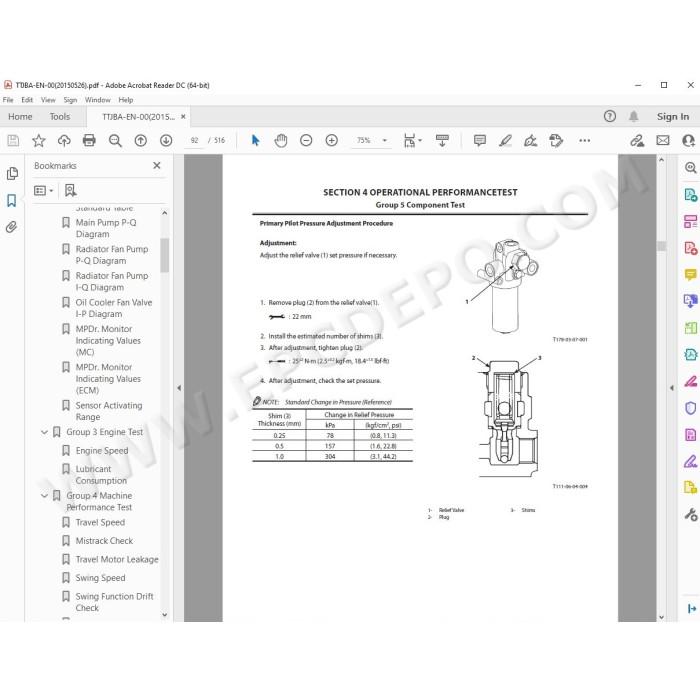Screen dimensions: 700x700
Task: Open the Window menu
Action: pos(97,100)
